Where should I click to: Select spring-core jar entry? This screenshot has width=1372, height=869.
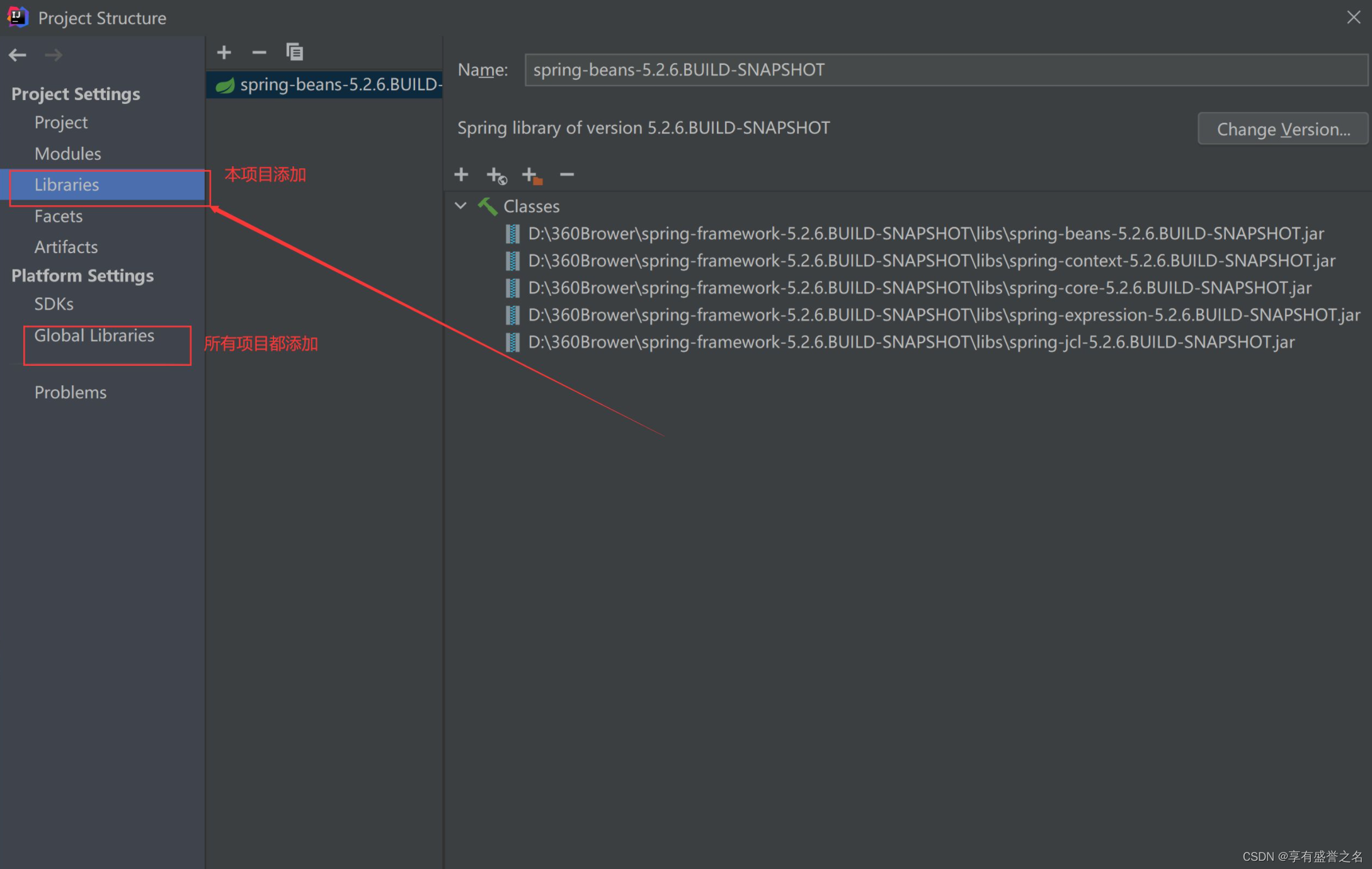point(919,288)
